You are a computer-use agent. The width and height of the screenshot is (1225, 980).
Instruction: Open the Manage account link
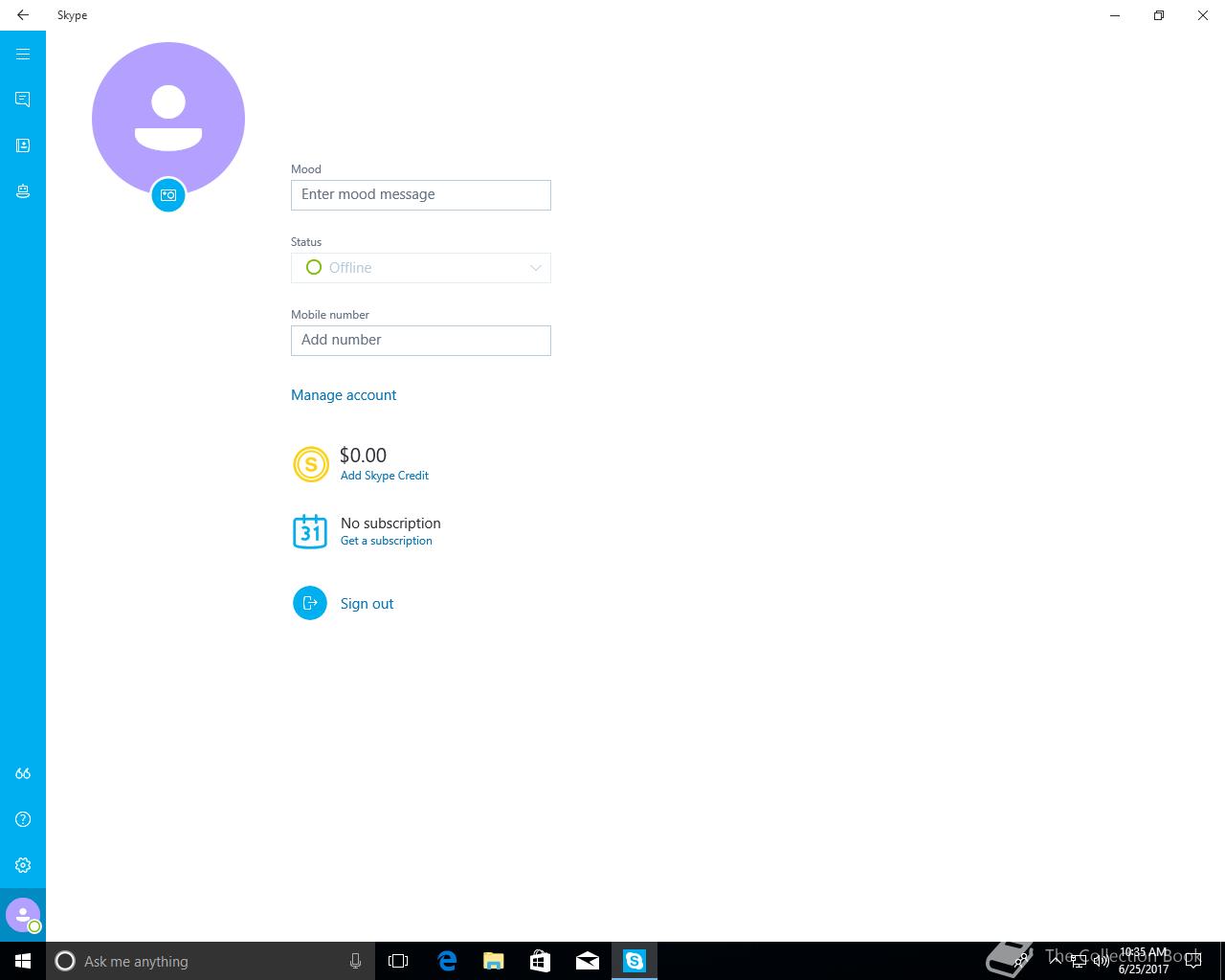pos(344,395)
